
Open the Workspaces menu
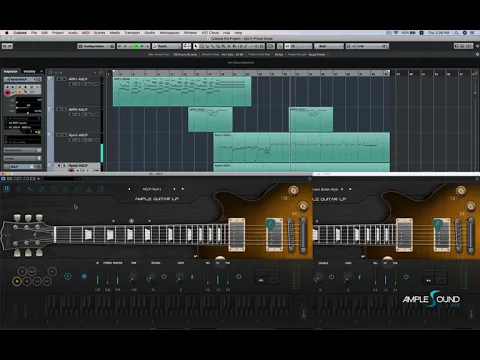(x=169, y=33)
